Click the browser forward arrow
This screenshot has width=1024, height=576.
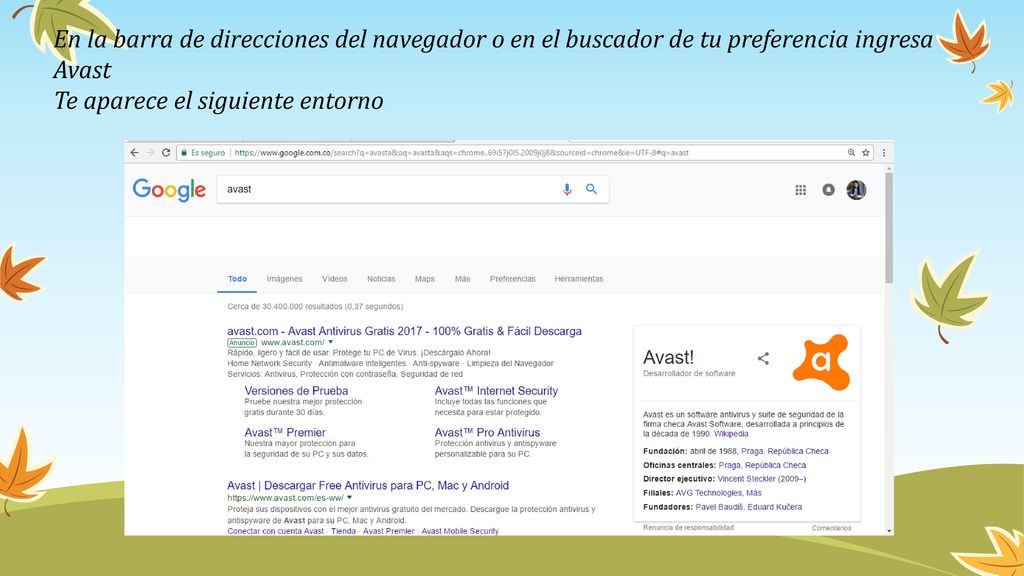tap(150, 153)
